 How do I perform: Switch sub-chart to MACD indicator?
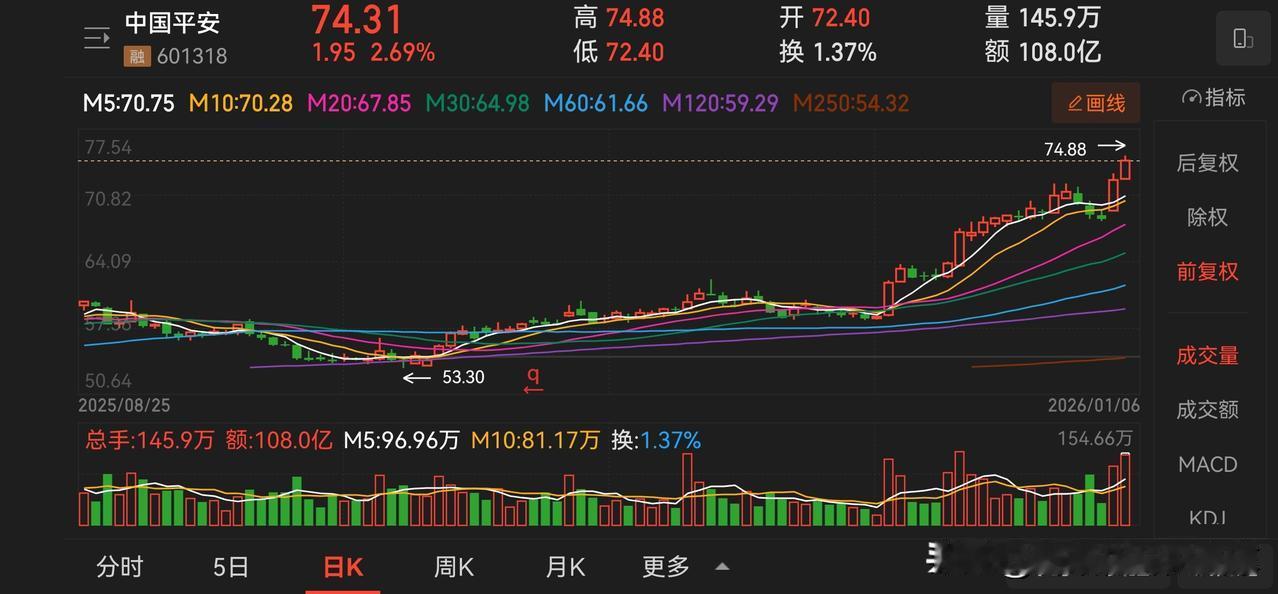[1207, 465]
